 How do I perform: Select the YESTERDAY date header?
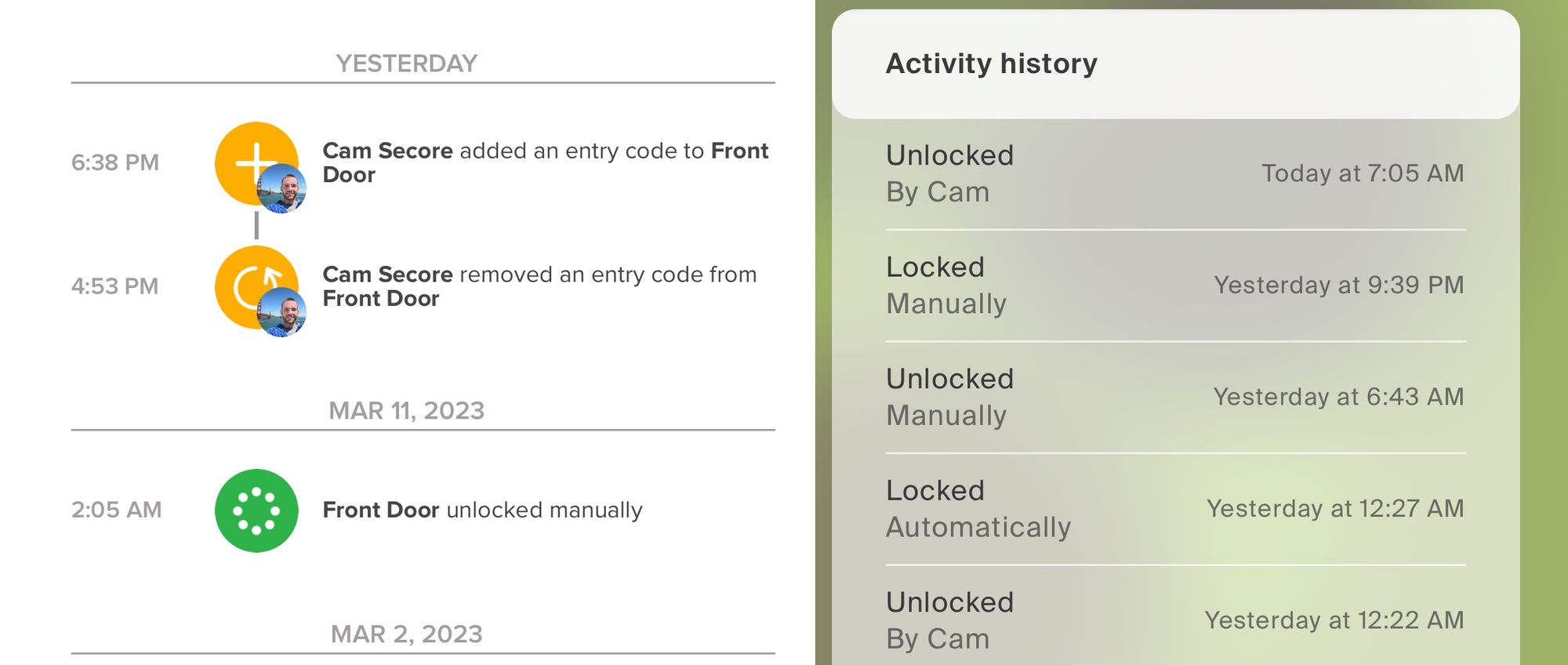point(406,64)
